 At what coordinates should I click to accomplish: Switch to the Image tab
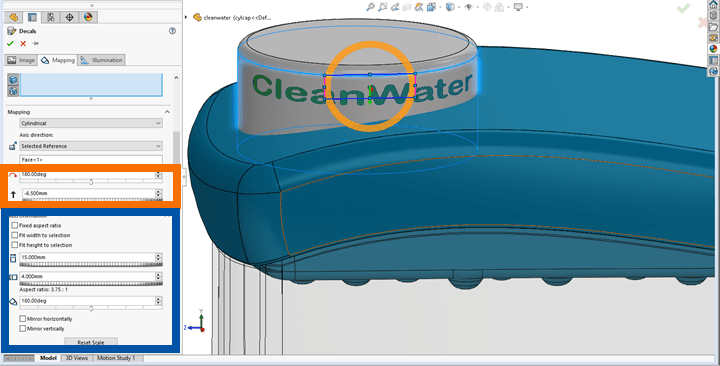click(21, 60)
